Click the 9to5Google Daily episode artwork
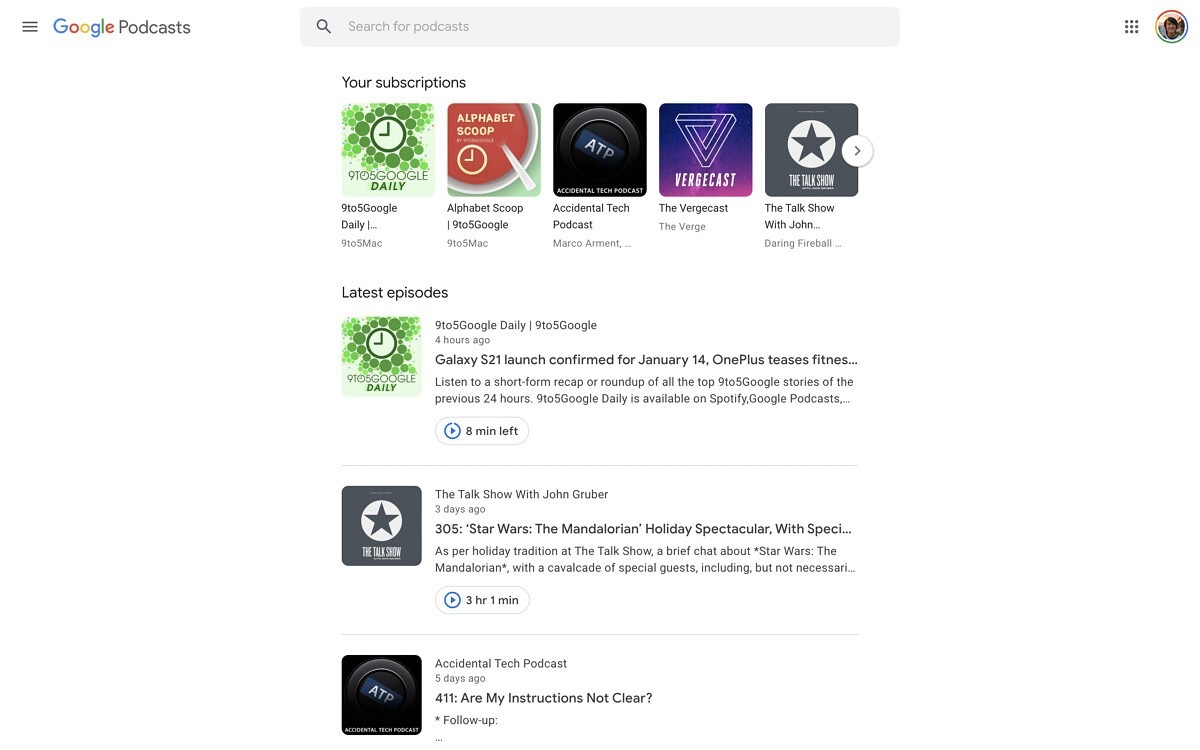 click(x=381, y=357)
